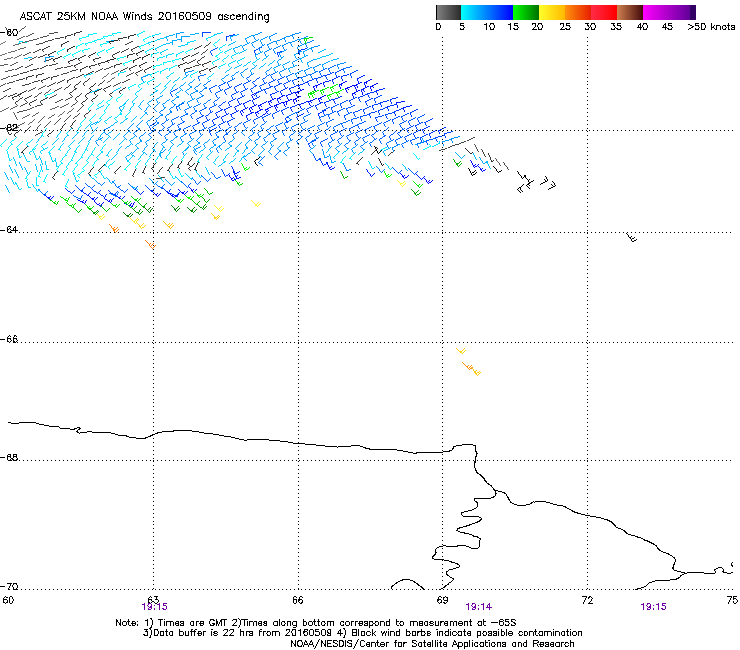Screen dimensions: 740x650
Task: Click the purple "19:15" time below longitude 63
Action: click(154, 607)
